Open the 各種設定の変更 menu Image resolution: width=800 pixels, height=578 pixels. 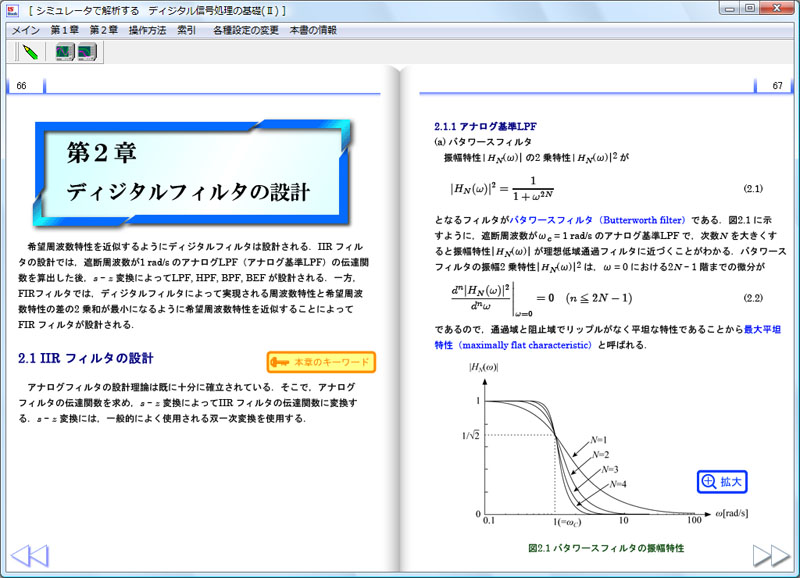pyautogui.click(x=246, y=30)
